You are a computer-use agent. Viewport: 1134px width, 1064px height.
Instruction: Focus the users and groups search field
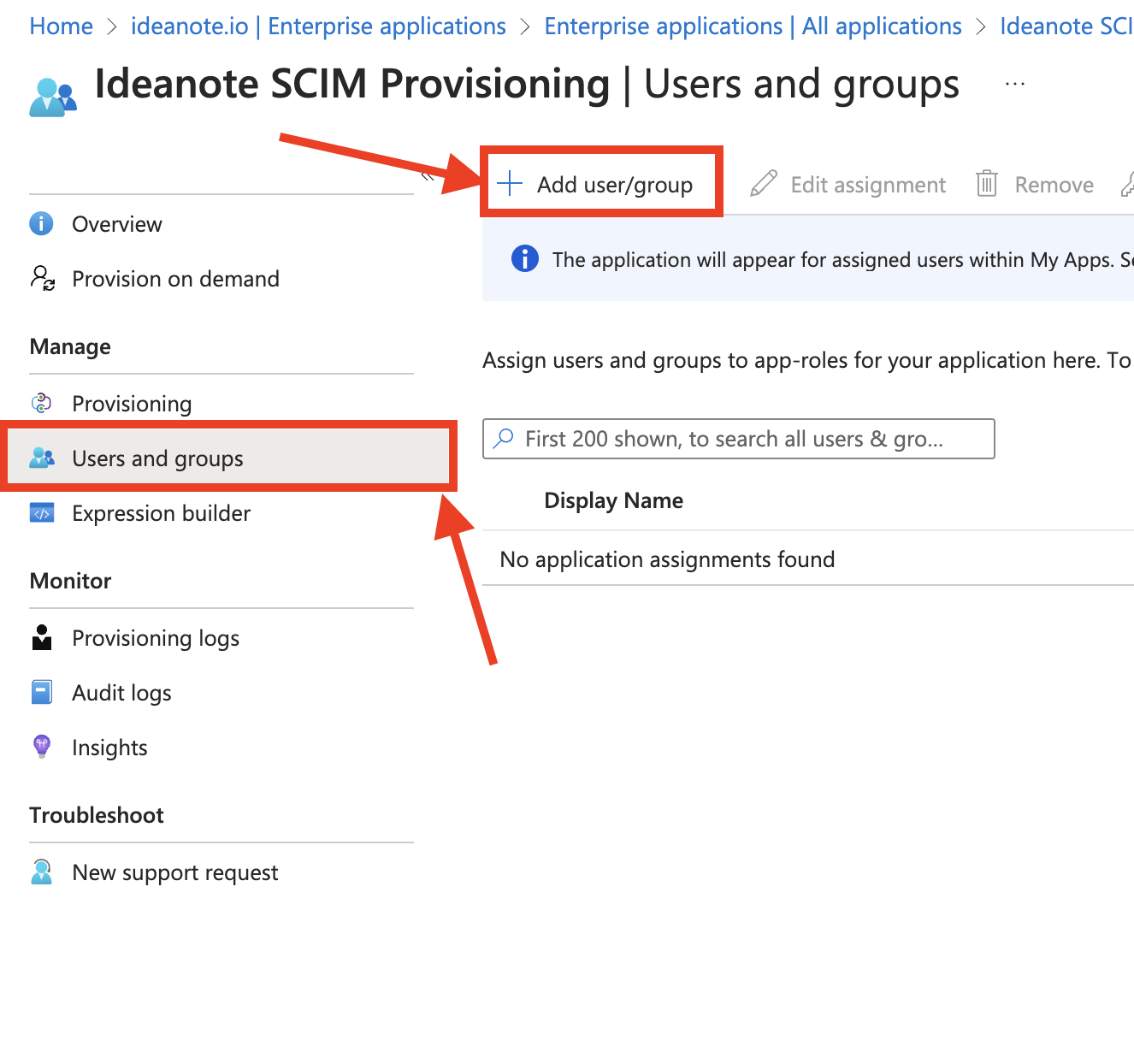pyautogui.click(x=739, y=439)
